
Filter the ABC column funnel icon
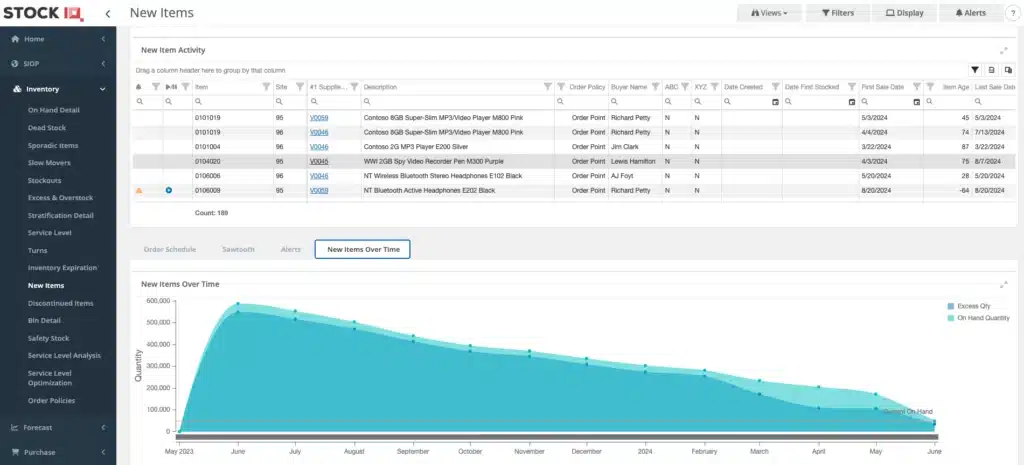click(x=685, y=87)
